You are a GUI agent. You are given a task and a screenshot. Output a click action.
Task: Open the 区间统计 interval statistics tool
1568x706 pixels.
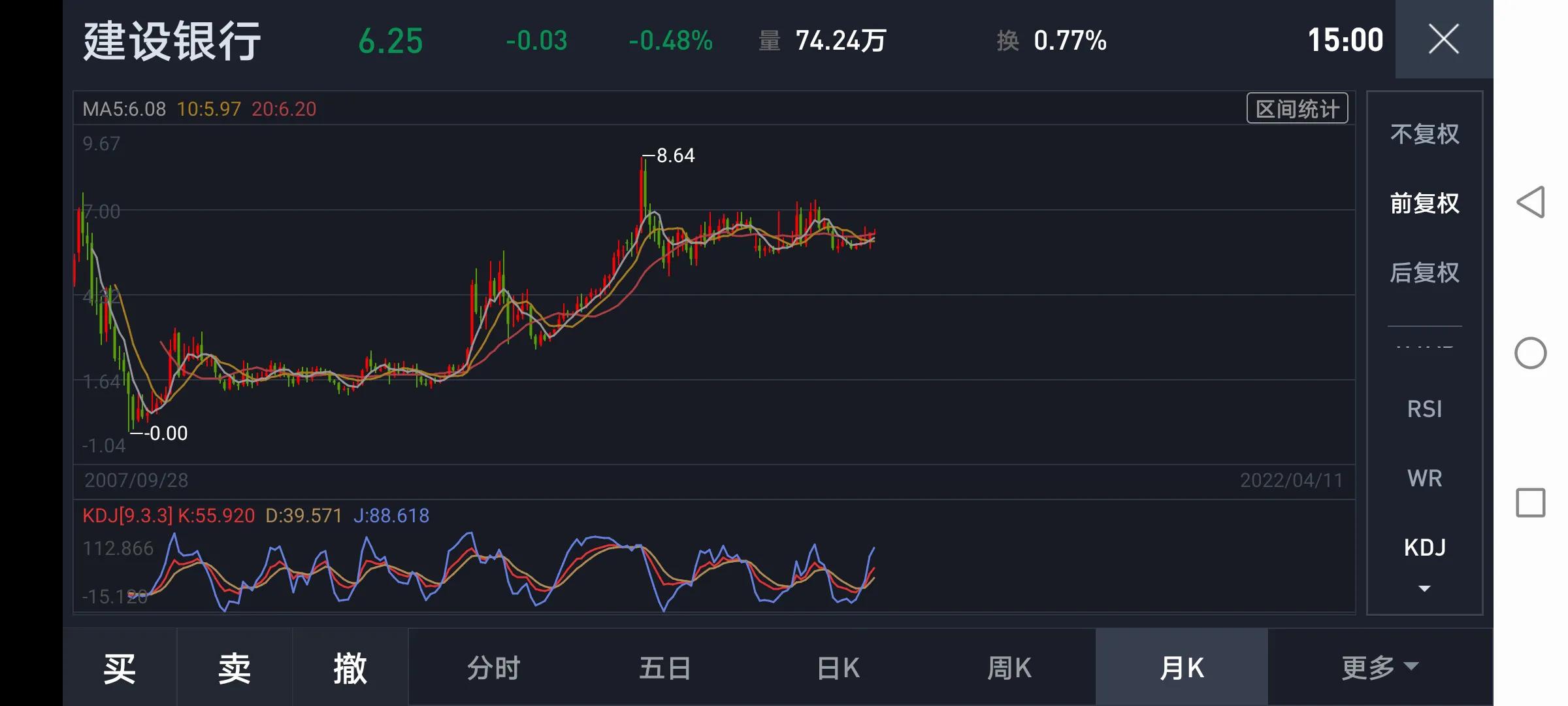click(x=1296, y=108)
